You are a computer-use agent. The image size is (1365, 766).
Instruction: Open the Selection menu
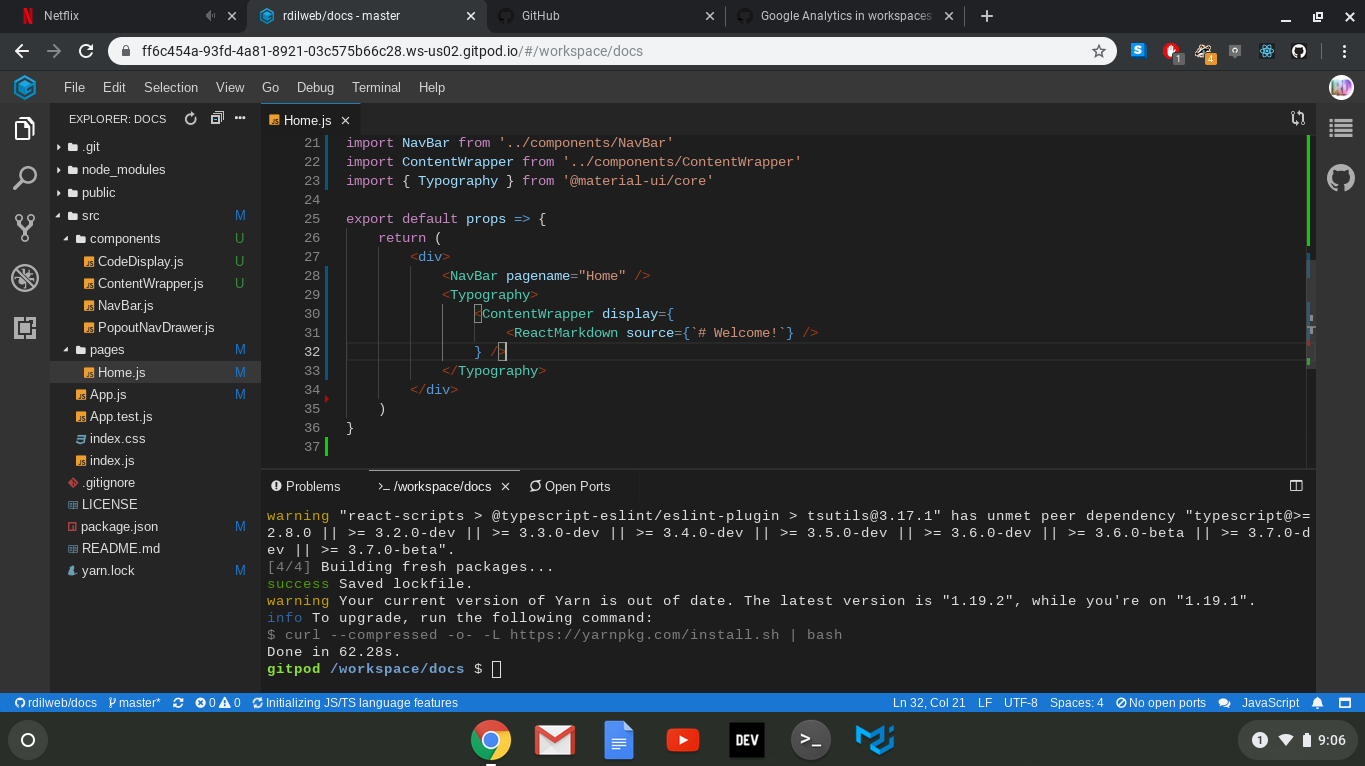(171, 88)
